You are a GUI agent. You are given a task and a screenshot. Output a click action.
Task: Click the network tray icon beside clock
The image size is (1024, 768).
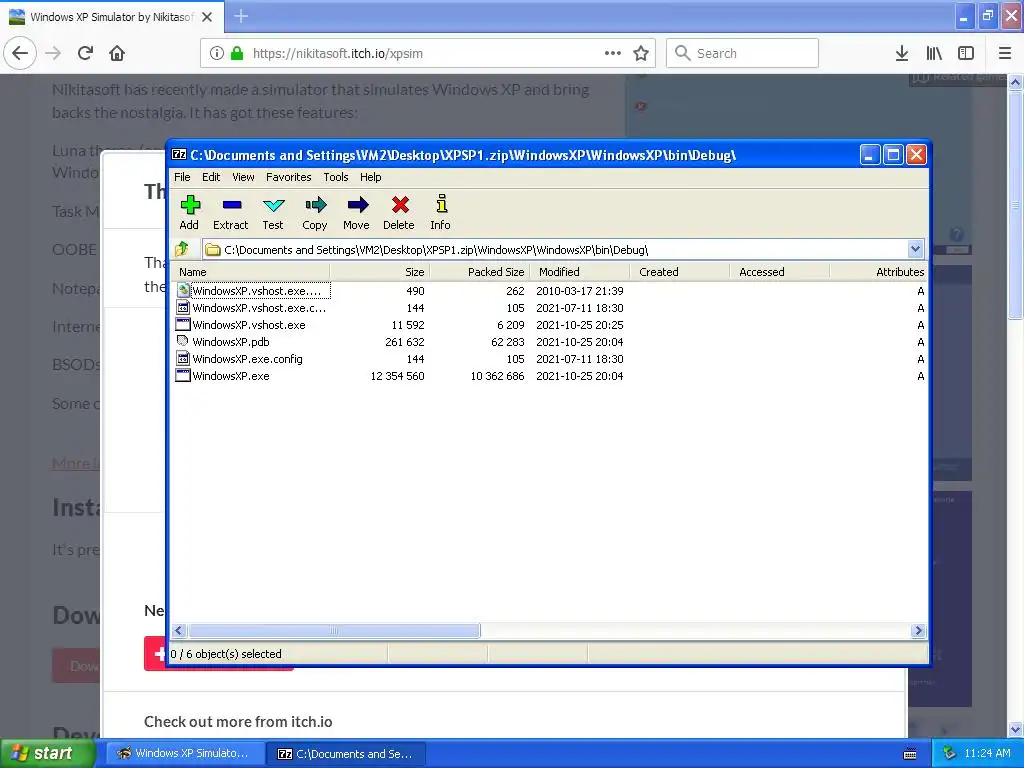(x=949, y=753)
